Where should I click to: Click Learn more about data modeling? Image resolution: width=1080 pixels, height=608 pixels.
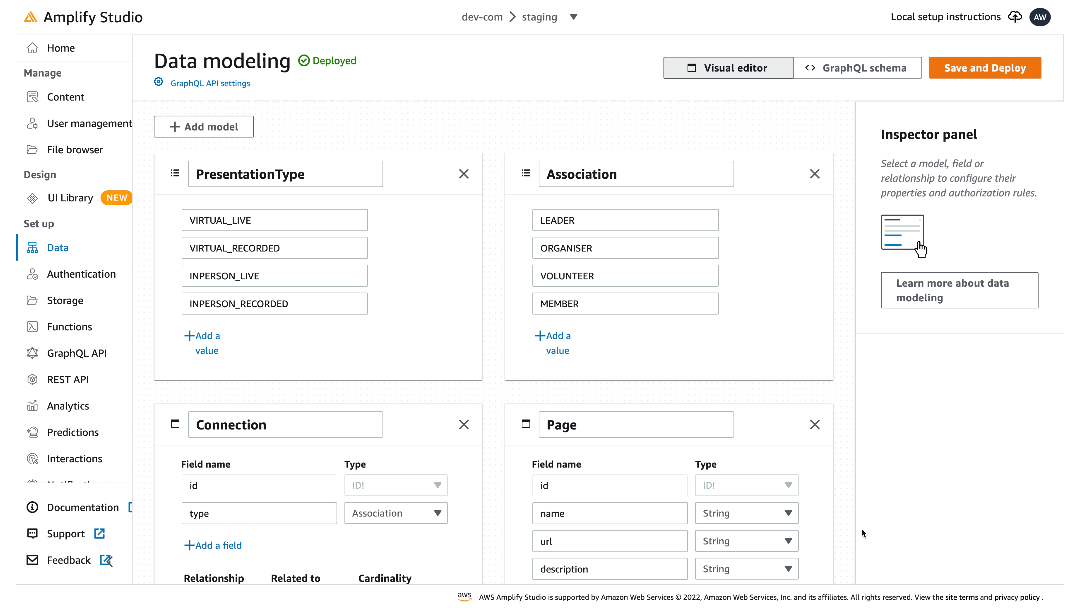click(x=959, y=290)
